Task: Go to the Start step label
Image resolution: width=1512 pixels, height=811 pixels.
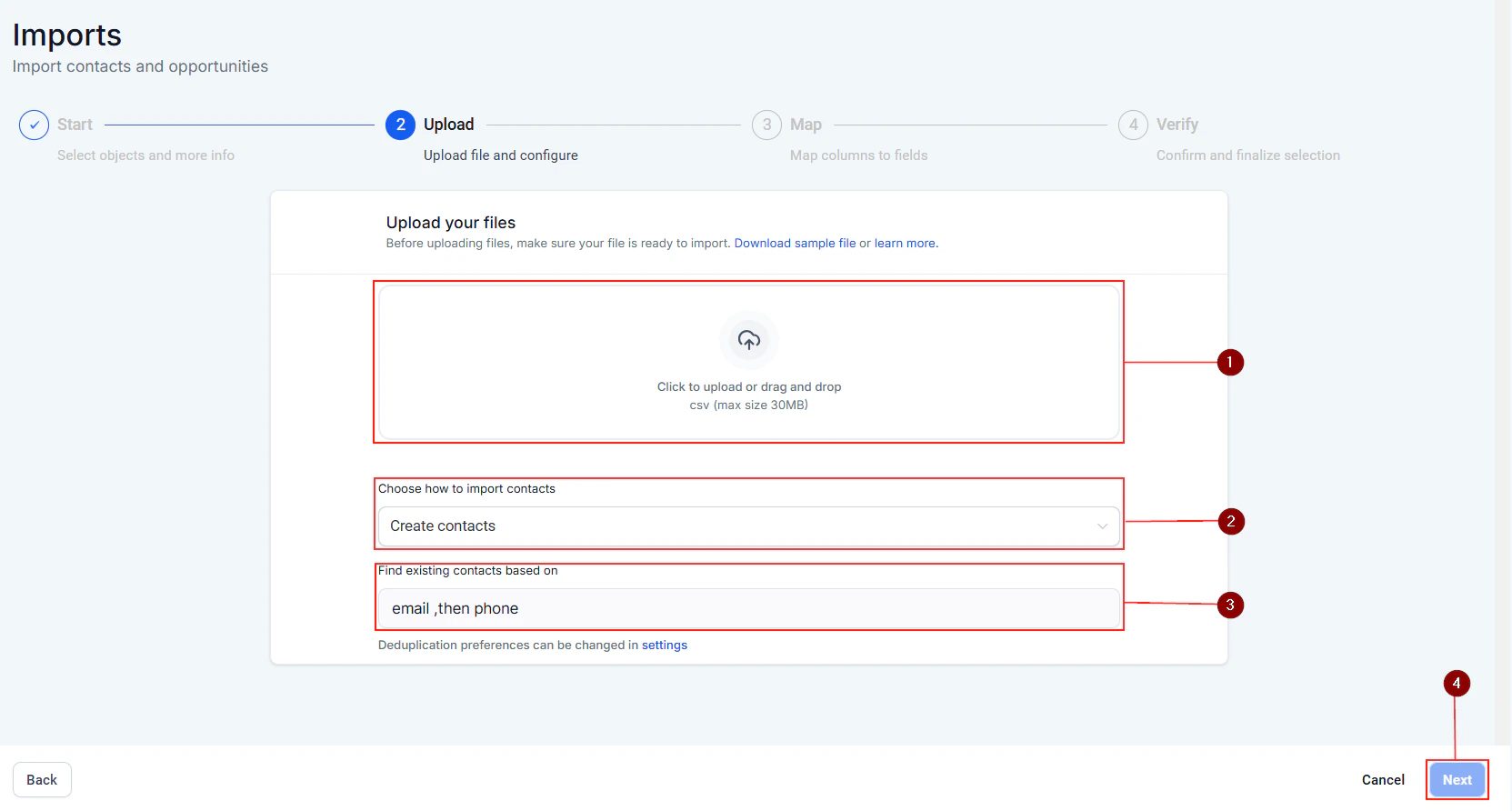Action: (75, 125)
